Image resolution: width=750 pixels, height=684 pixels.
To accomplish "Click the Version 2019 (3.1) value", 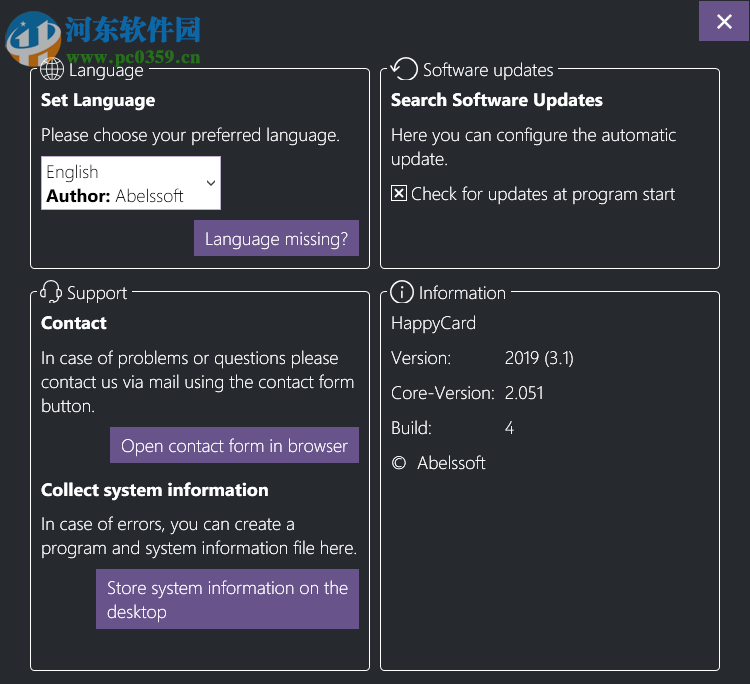I will (x=539, y=358).
